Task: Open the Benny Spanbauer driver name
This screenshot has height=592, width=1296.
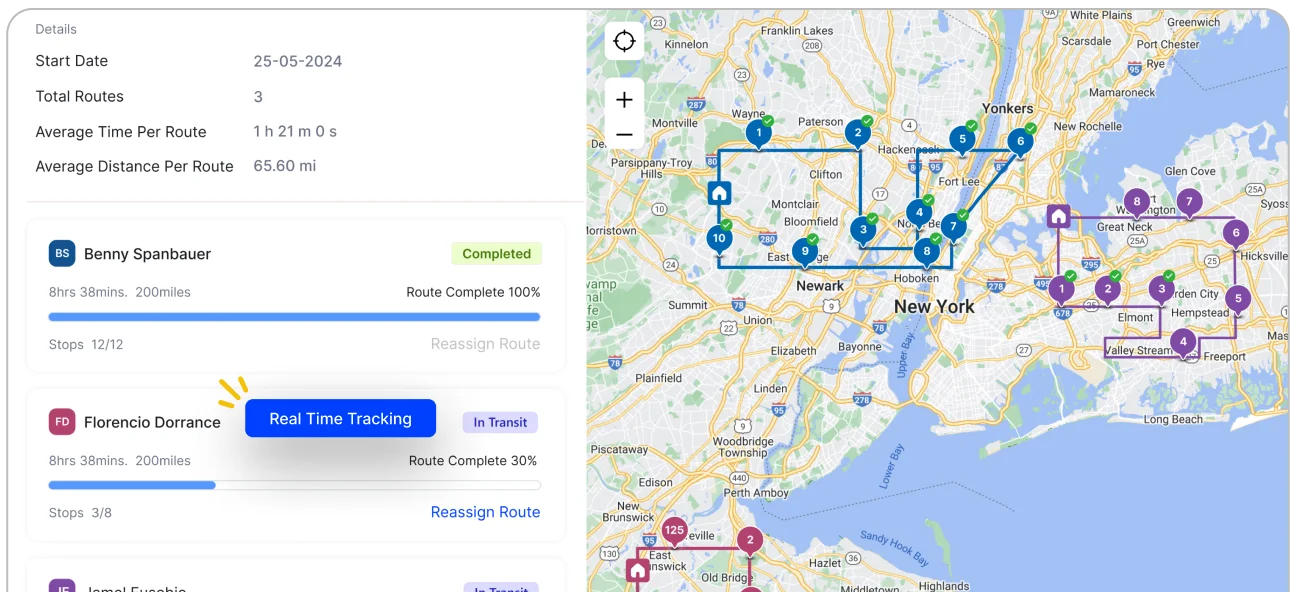Action: point(147,254)
